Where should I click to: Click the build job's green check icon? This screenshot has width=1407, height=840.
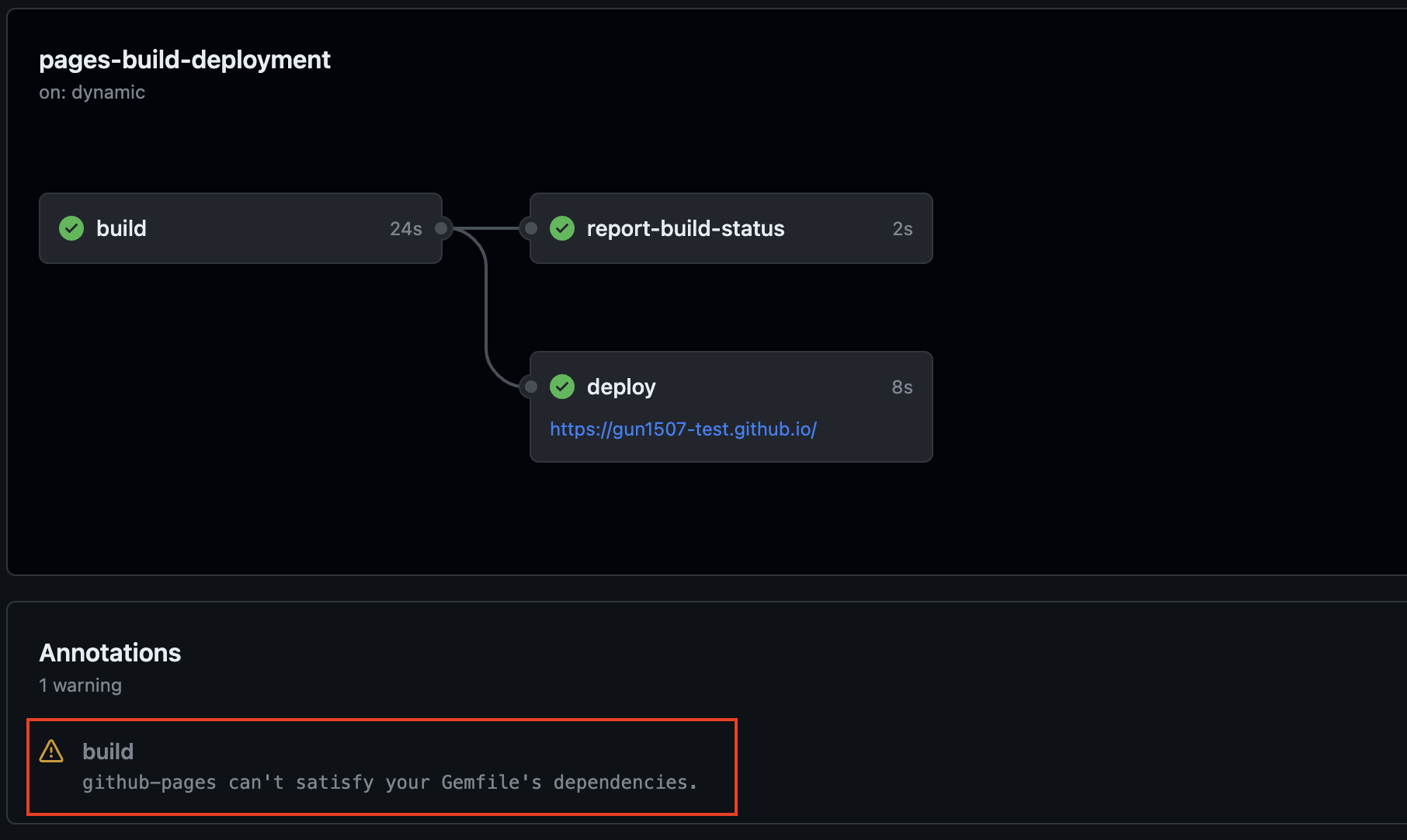[x=71, y=228]
